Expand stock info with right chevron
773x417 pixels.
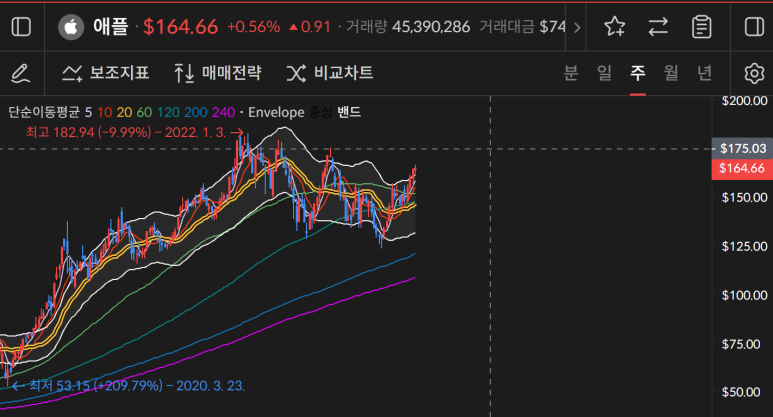point(577,27)
